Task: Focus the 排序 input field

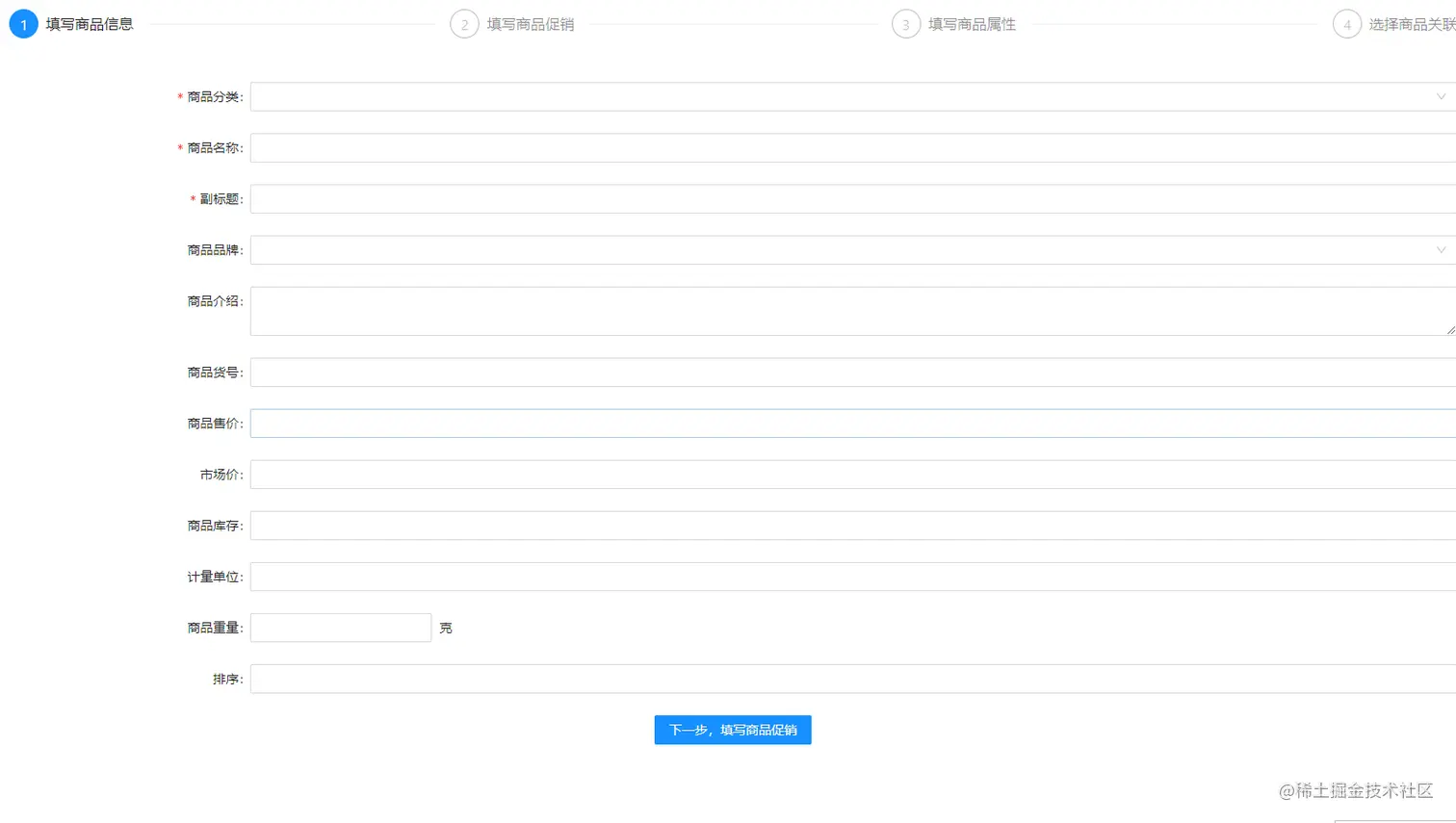Action: (853, 679)
